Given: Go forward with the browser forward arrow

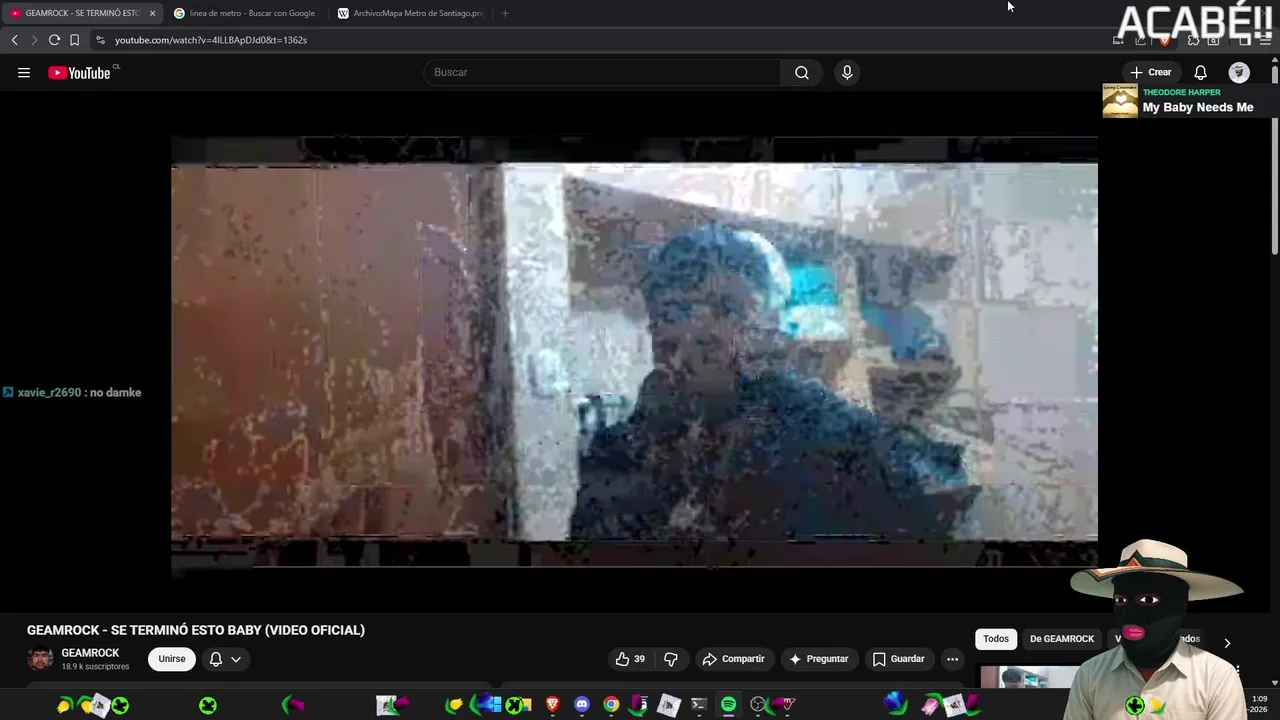Looking at the screenshot, I should 33,40.
